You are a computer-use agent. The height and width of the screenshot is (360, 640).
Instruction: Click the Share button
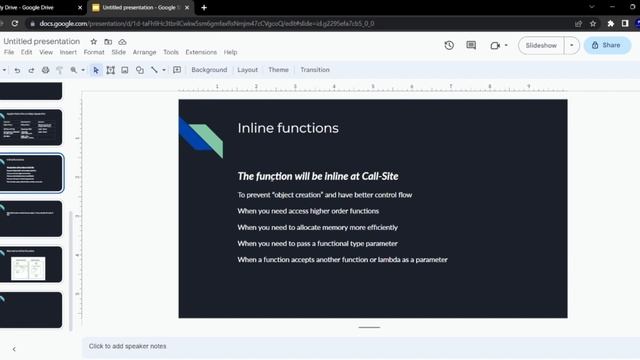coord(607,45)
